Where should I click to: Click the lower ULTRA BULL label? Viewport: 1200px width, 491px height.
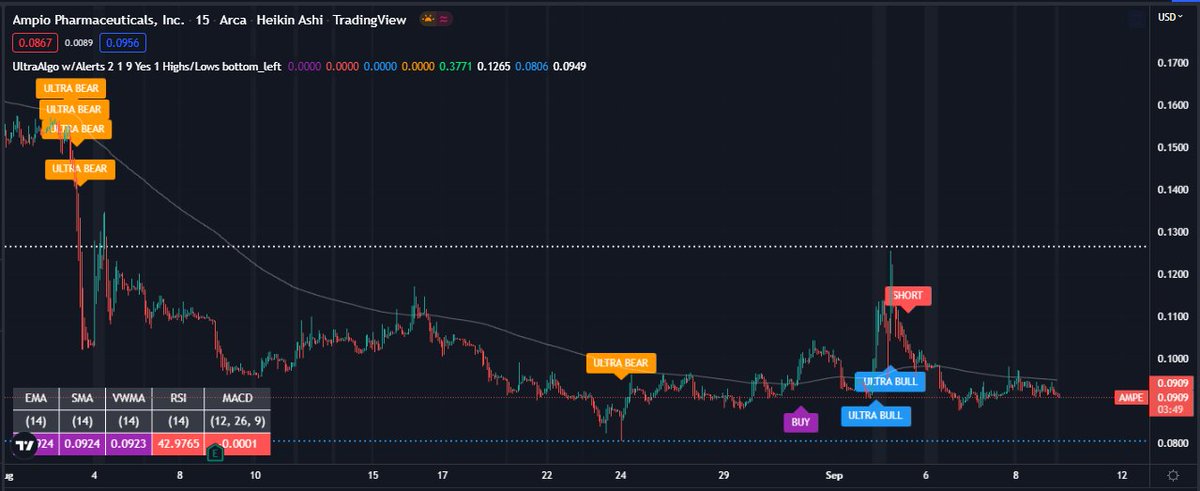point(876,416)
